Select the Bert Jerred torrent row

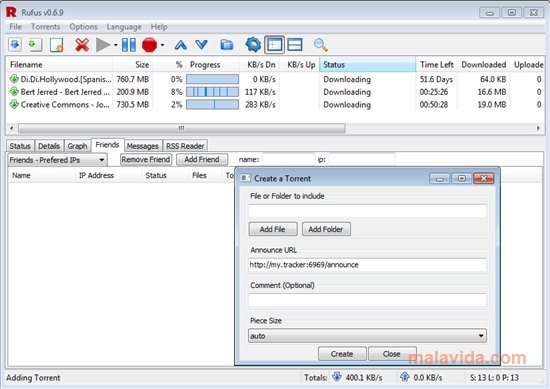coord(275,92)
